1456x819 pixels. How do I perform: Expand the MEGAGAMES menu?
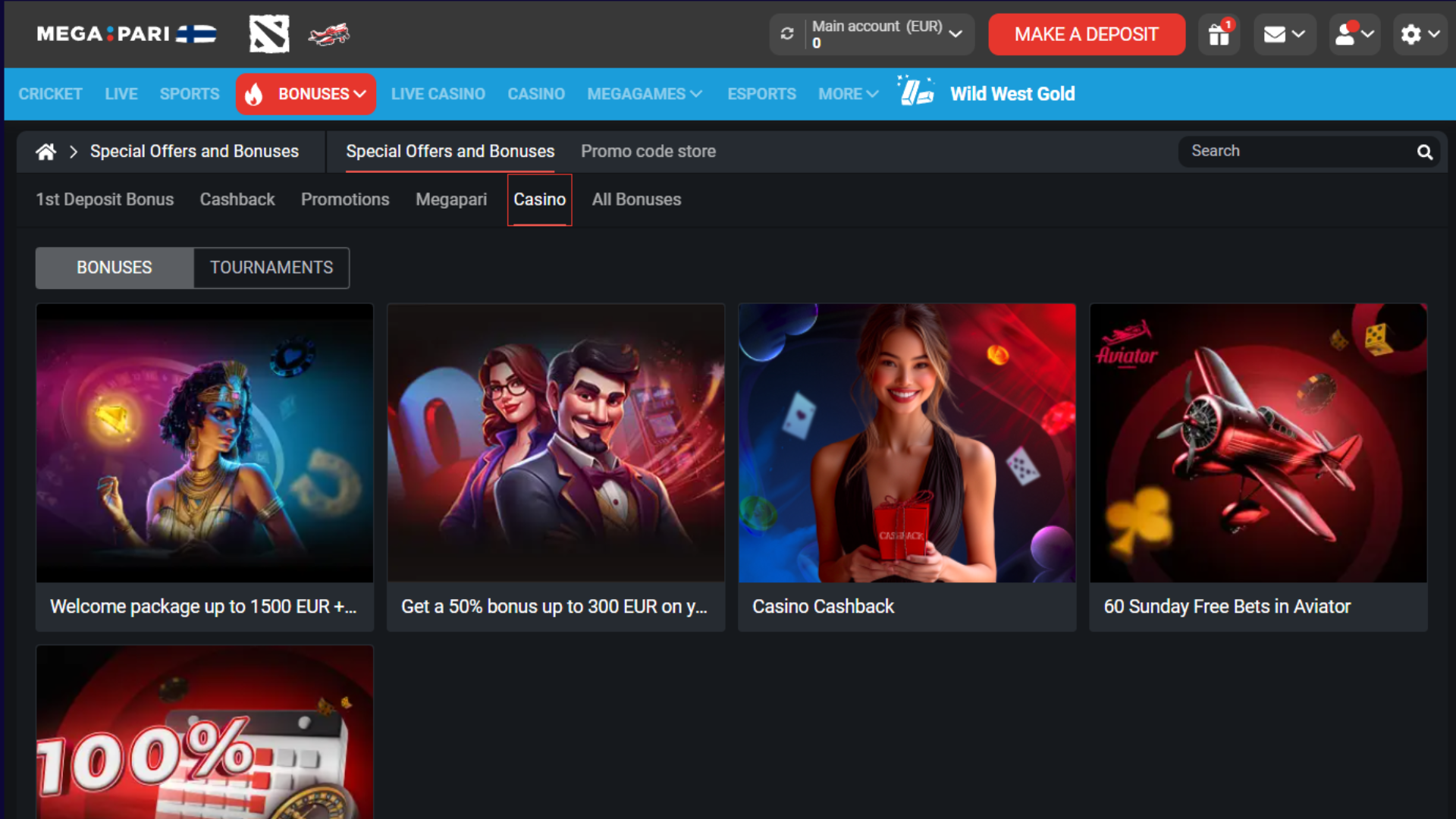point(644,94)
